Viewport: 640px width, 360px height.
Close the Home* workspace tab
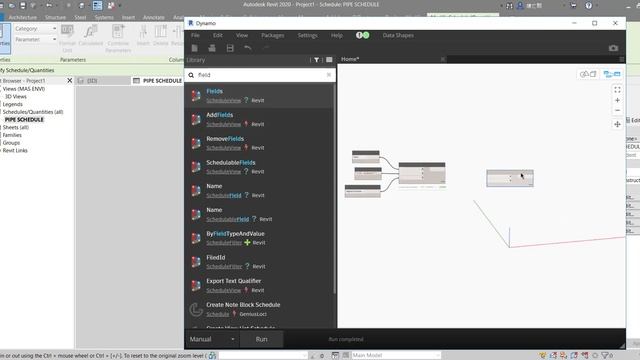click(442, 59)
